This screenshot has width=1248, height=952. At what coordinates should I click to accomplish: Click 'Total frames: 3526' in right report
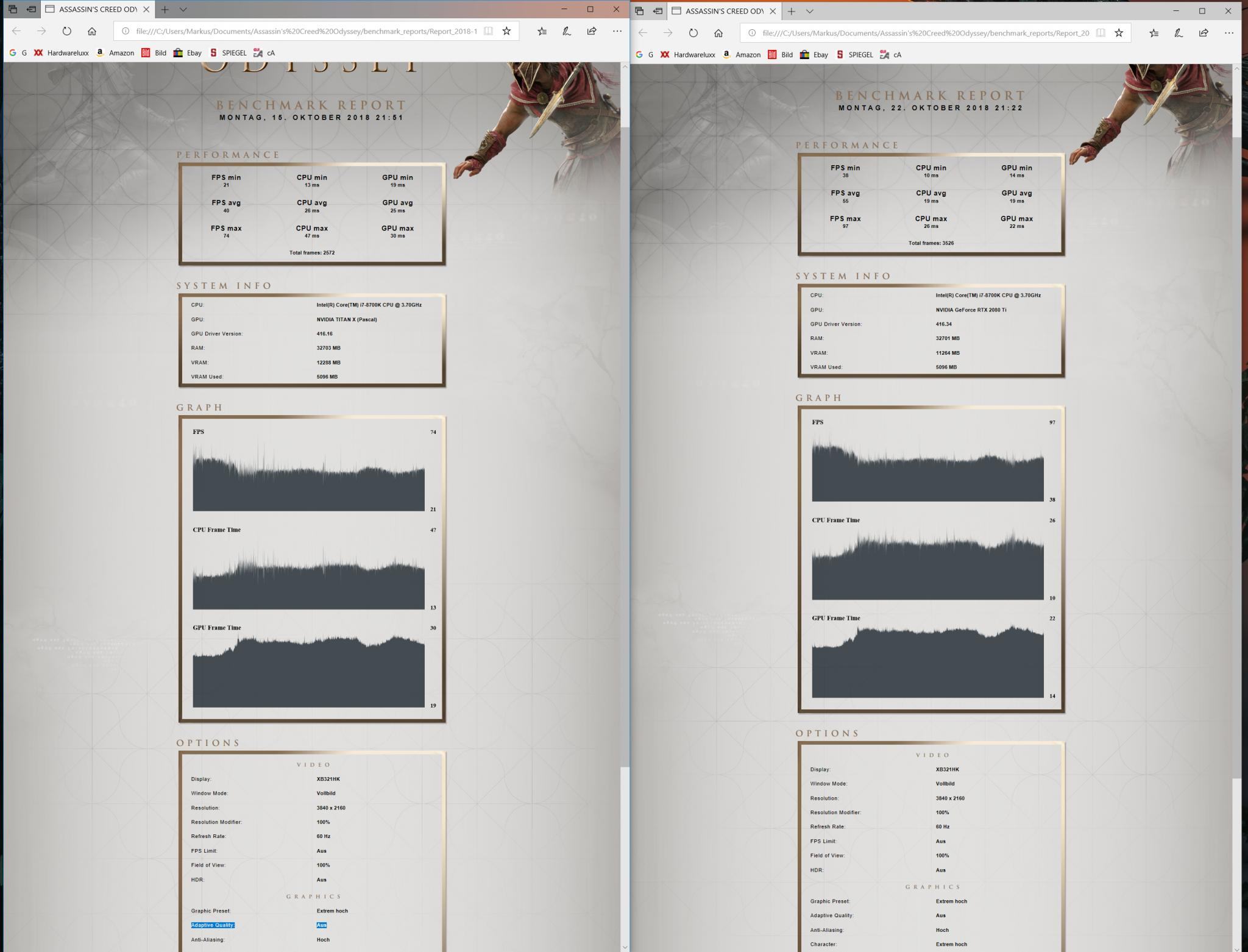click(931, 243)
